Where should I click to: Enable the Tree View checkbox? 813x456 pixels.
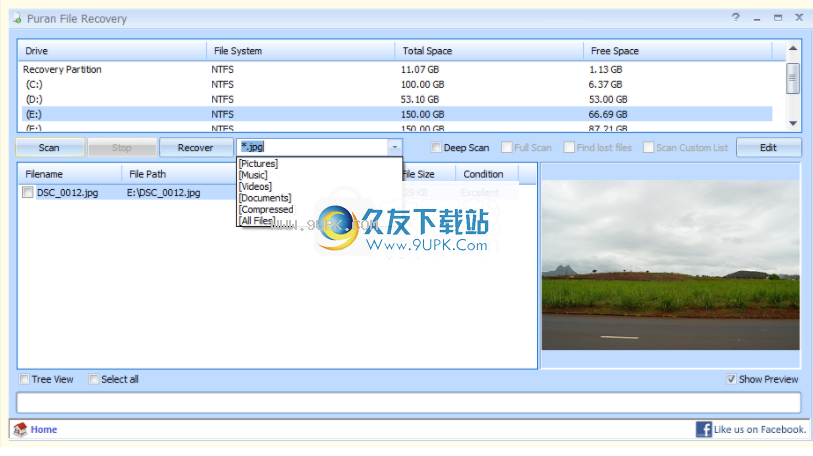[24, 379]
